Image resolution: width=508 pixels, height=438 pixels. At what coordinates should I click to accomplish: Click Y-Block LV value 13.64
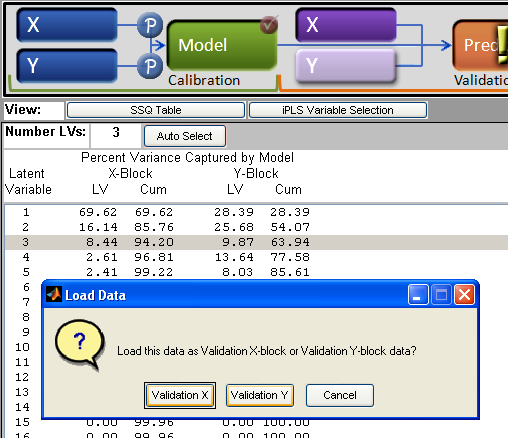point(234,257)
